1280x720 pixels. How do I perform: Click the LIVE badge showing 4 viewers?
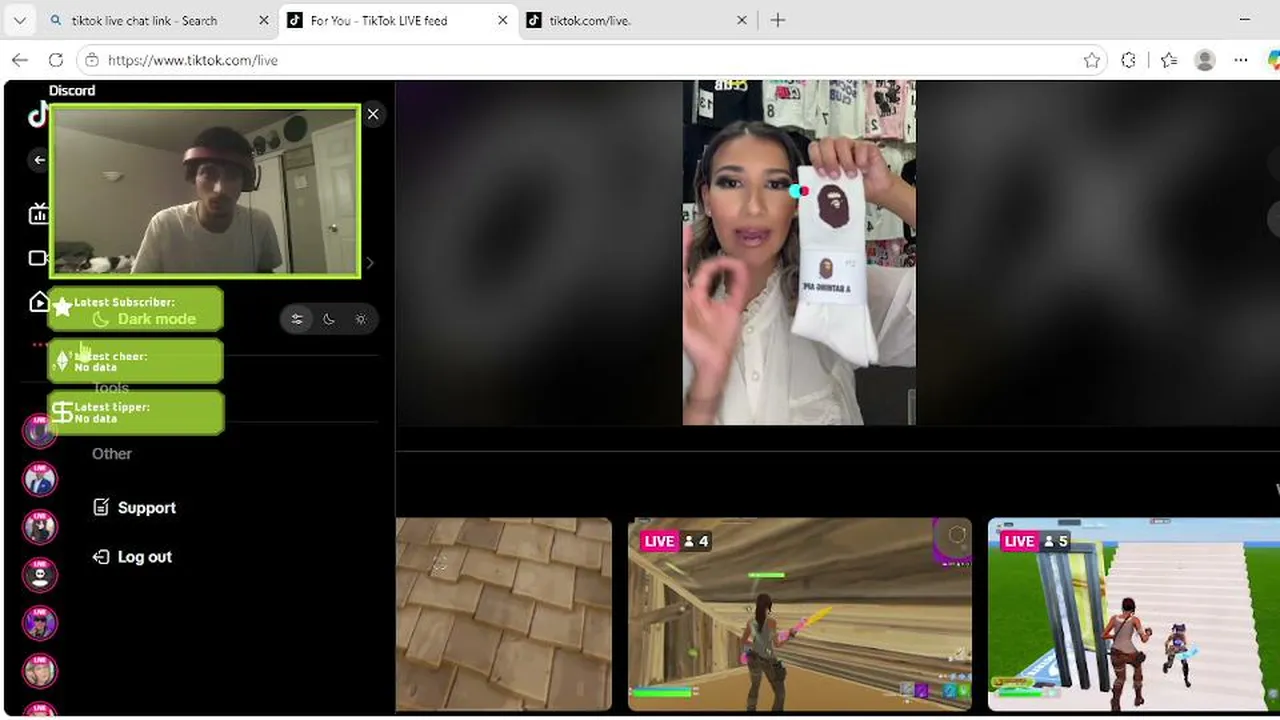[676, 541]
